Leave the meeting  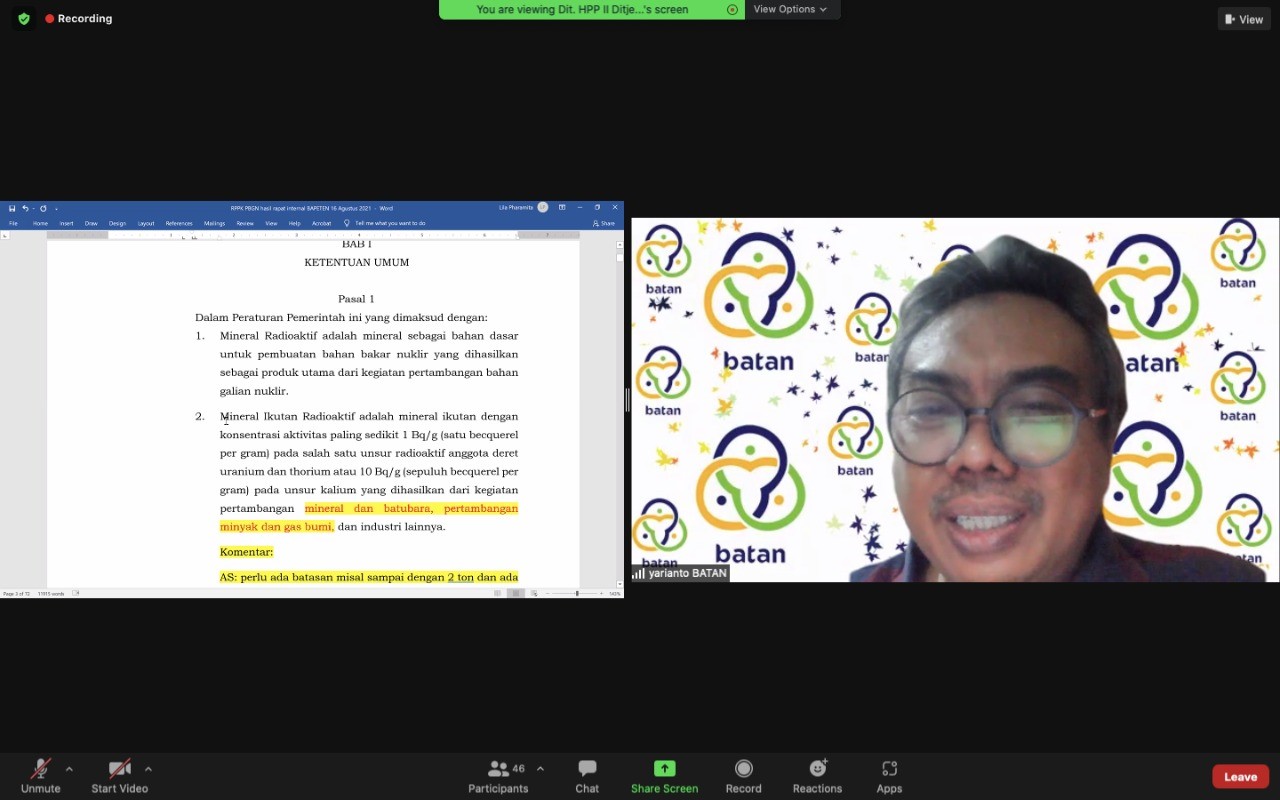(1240, 776)
